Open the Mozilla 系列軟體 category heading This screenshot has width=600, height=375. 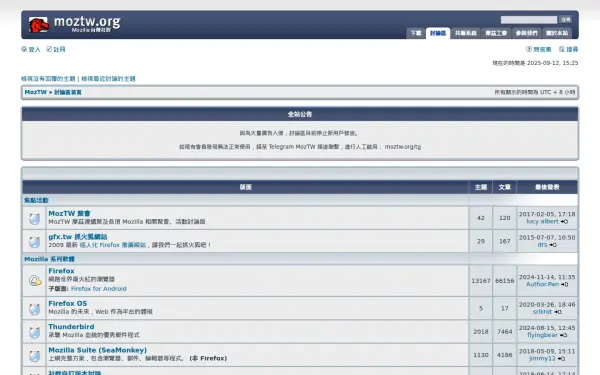pos(49,259)
